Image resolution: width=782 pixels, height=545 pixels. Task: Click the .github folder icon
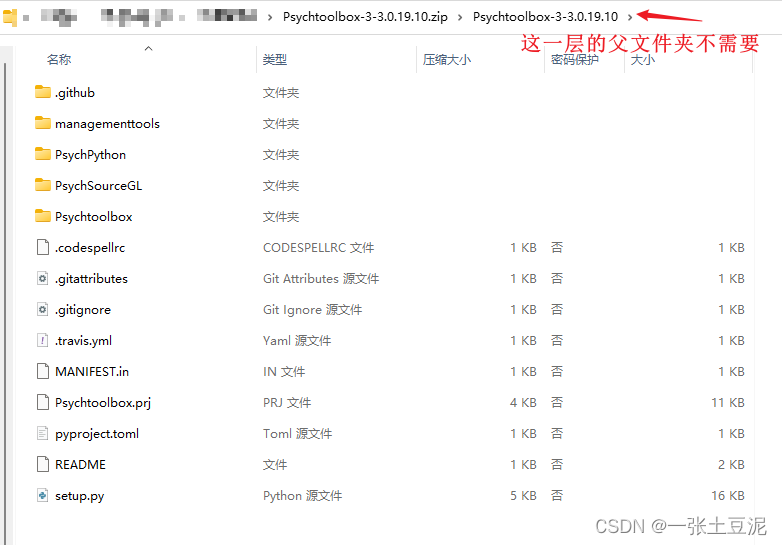43,92
